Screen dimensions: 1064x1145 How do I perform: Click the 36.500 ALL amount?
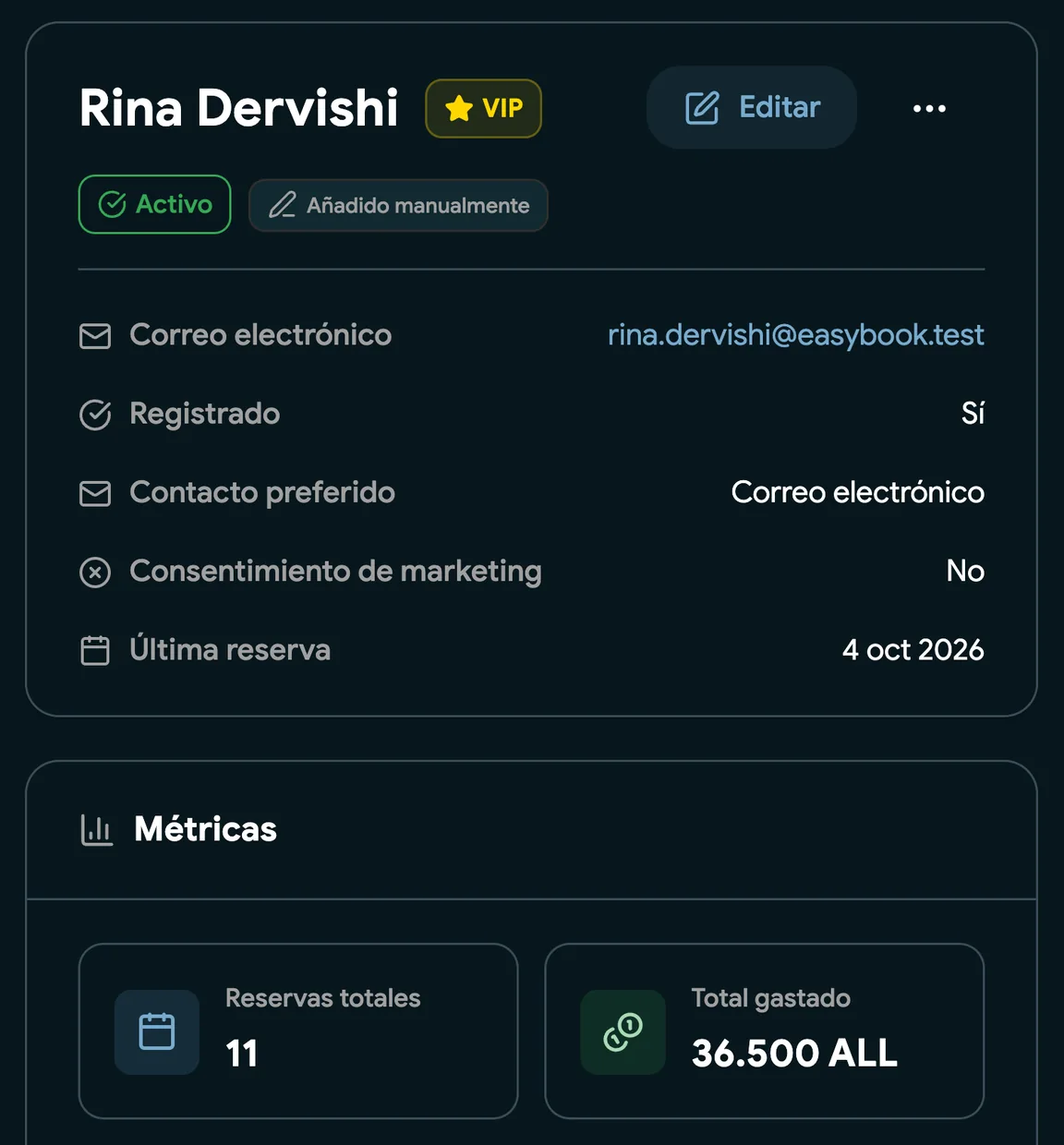[794, 1054]
